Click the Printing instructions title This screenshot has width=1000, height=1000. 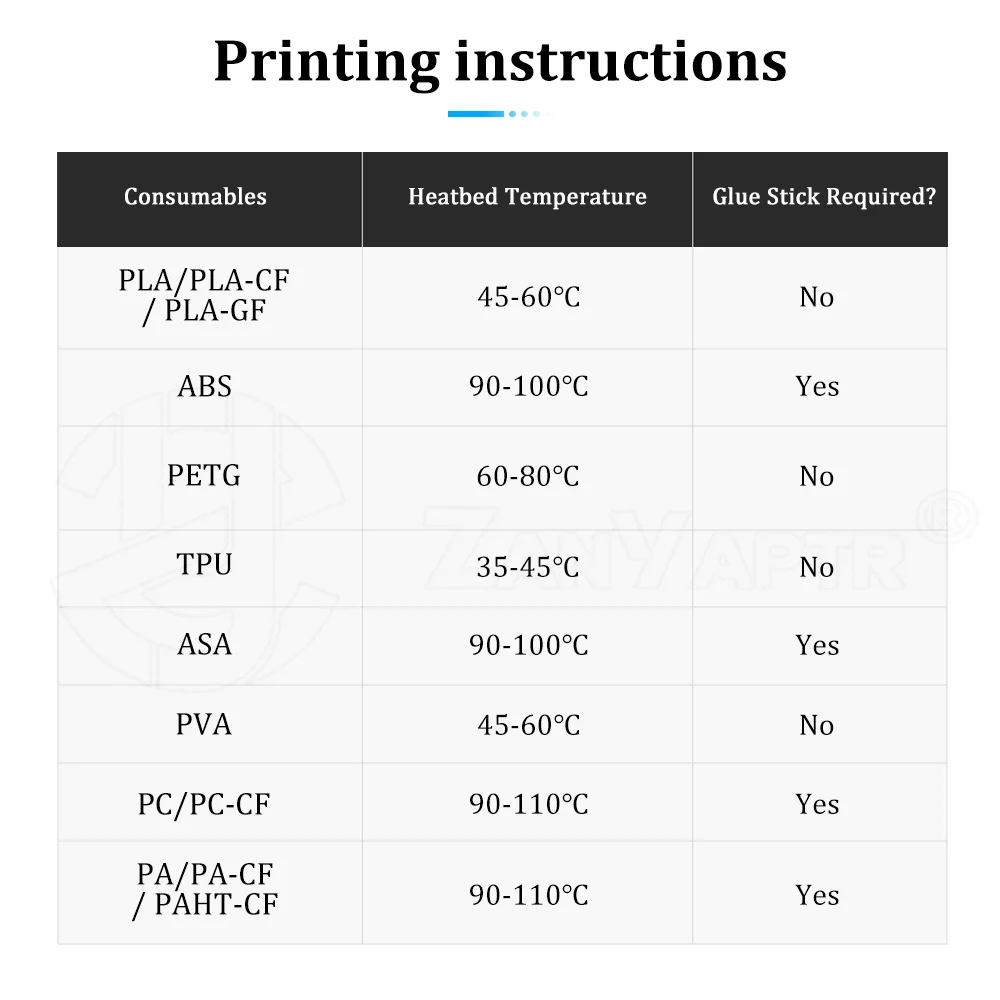coord(500,61)
